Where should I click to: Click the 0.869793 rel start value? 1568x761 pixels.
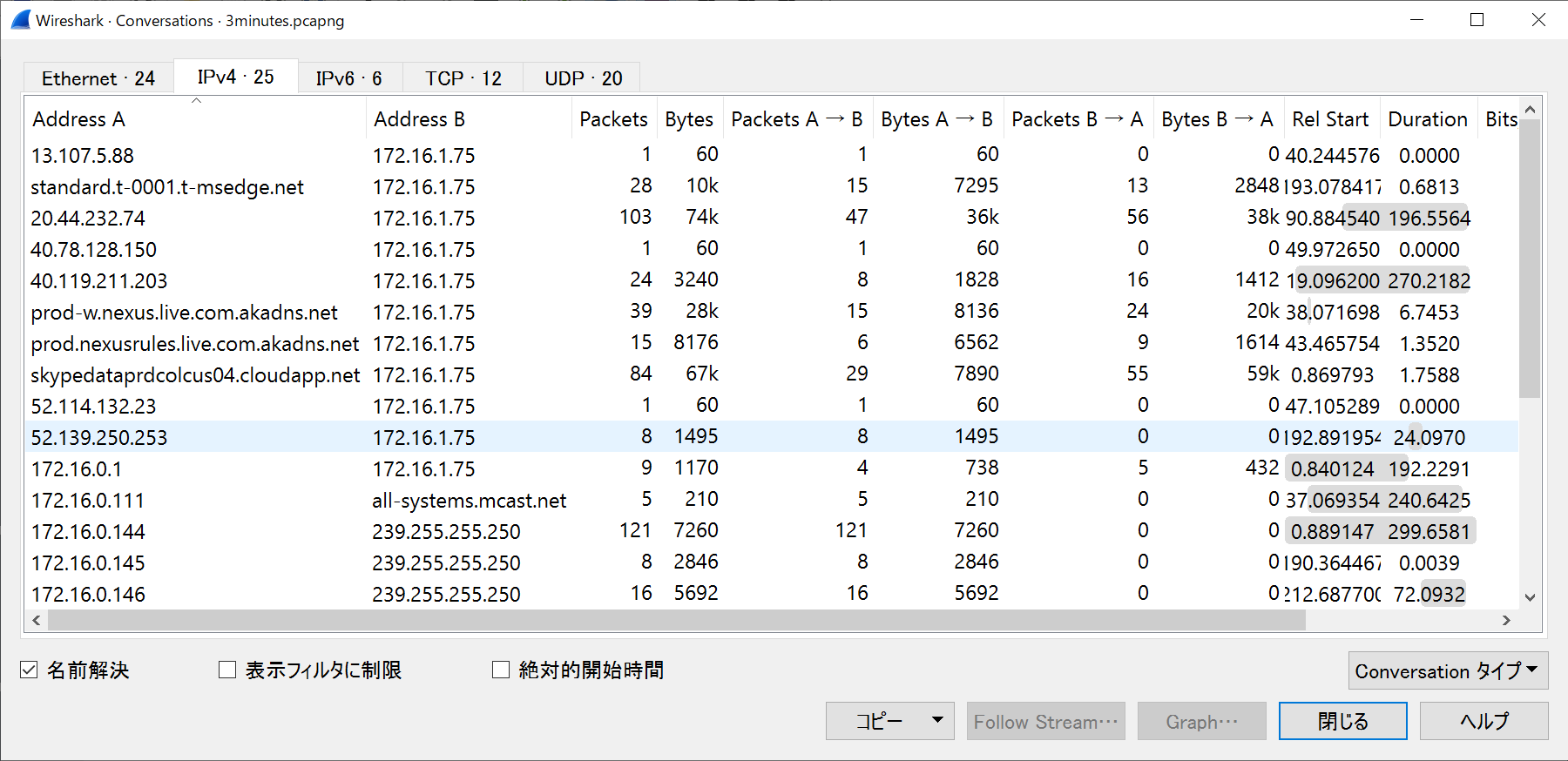point(1332,375)
